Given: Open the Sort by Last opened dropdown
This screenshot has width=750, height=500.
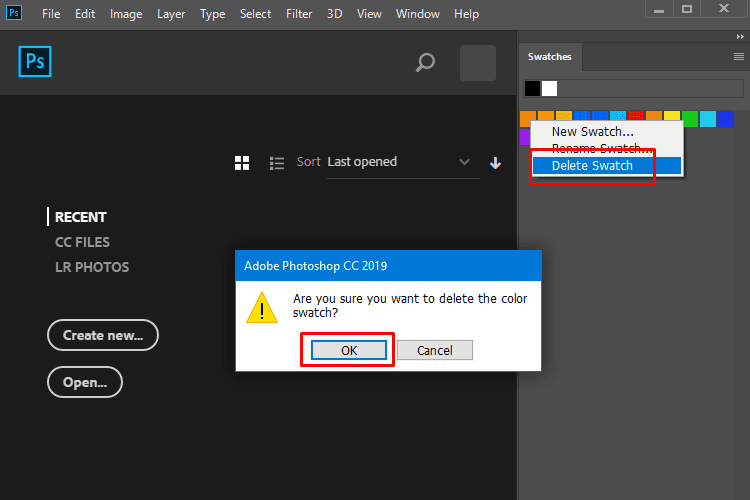Looking at the screenshot, I should click(403, 162).
